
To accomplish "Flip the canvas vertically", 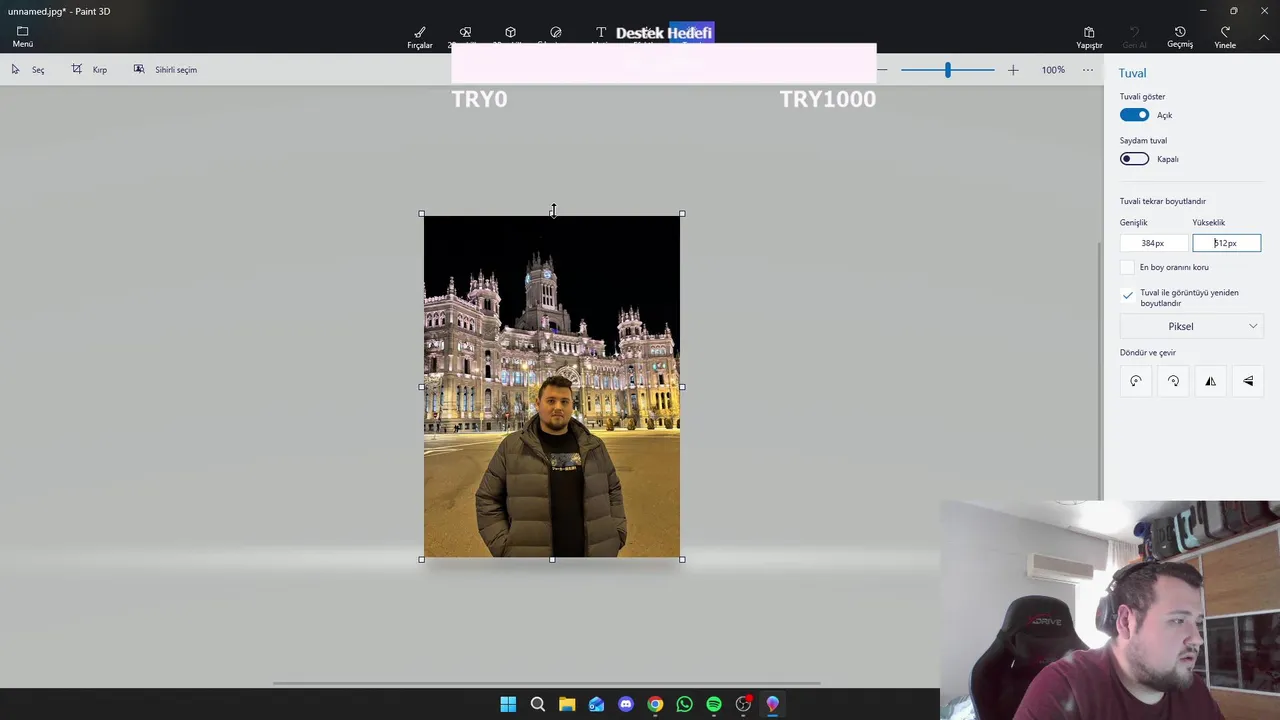I will point(1248,381).
